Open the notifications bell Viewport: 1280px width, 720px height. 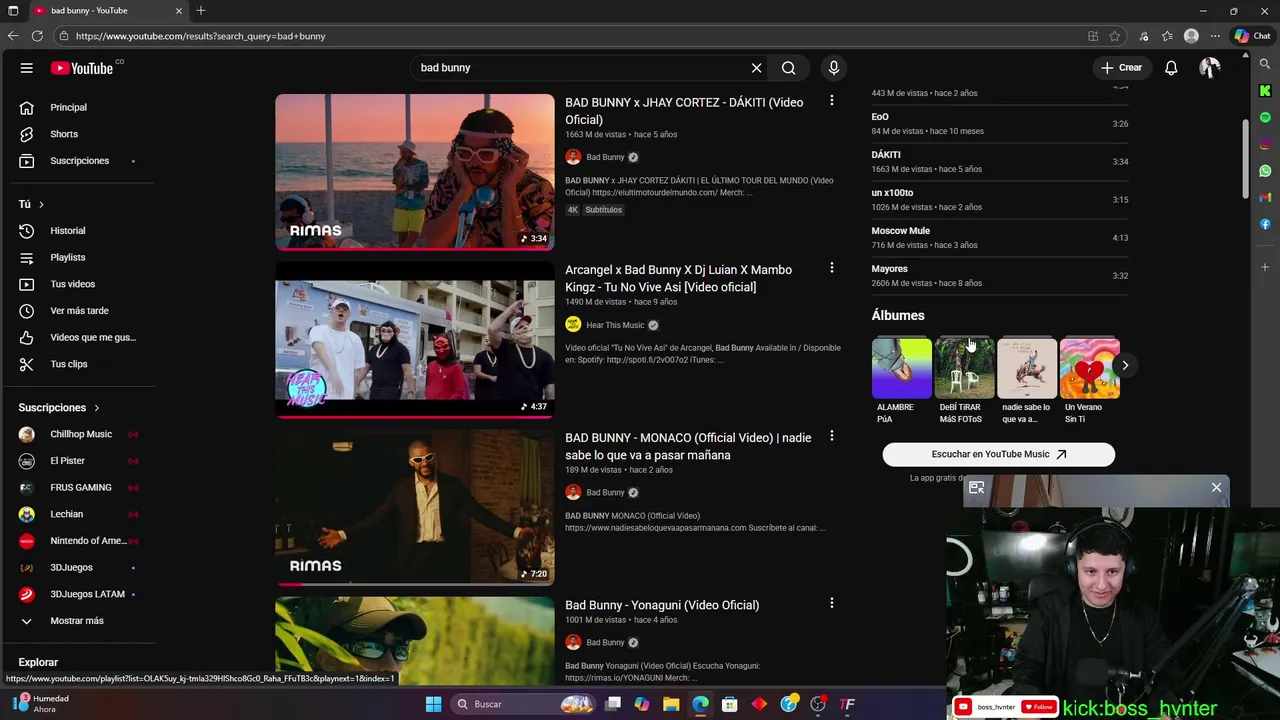point(1171,68)
